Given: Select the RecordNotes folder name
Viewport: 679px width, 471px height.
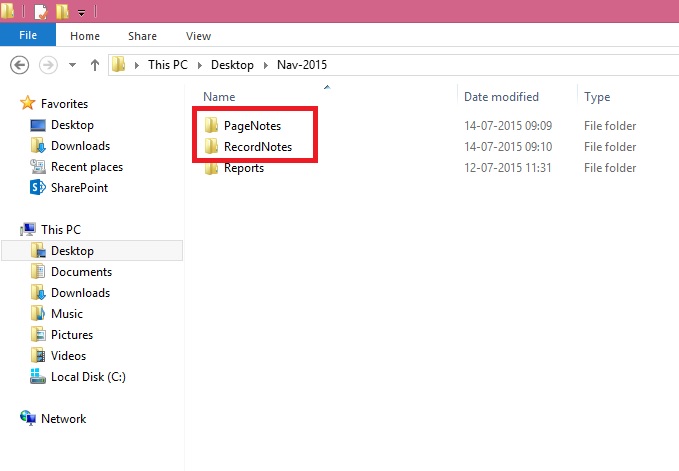Looking at the screenshot, I should pyautogui.click(x=258, y=147).
